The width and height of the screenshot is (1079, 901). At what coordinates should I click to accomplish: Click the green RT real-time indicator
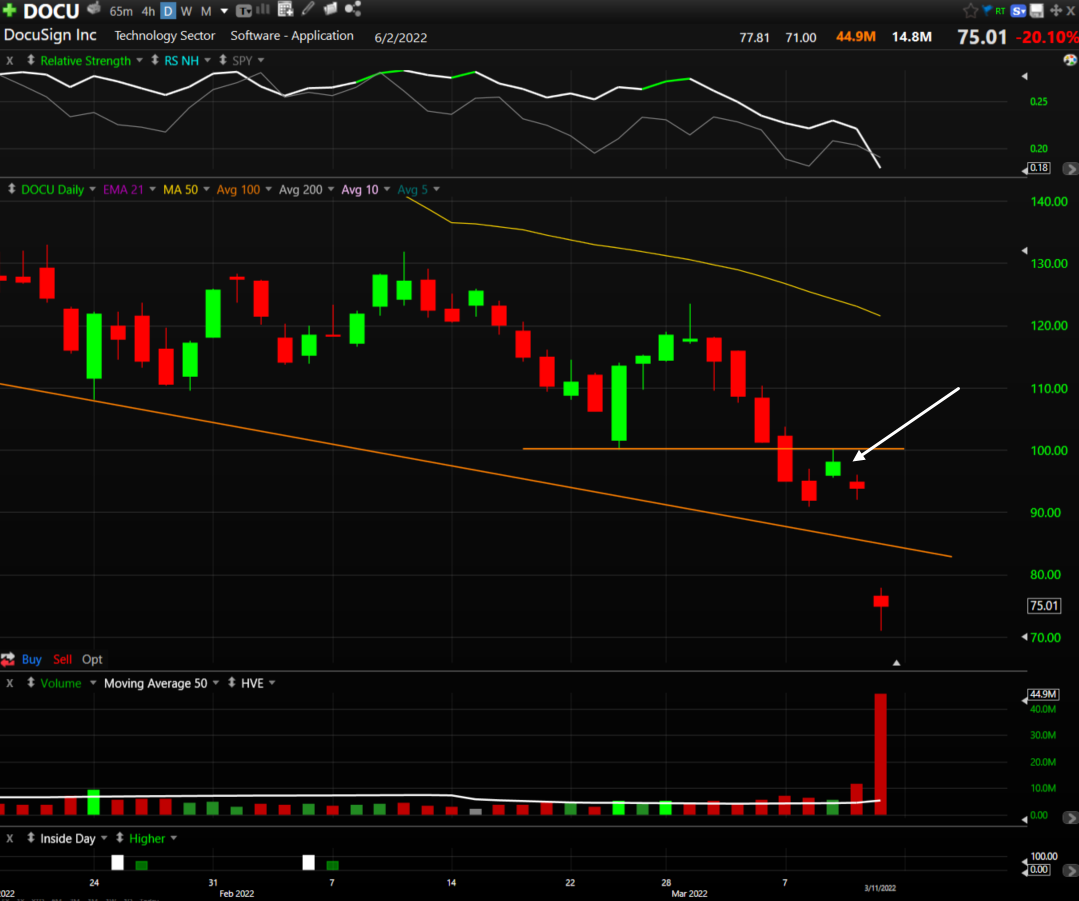1000,11
